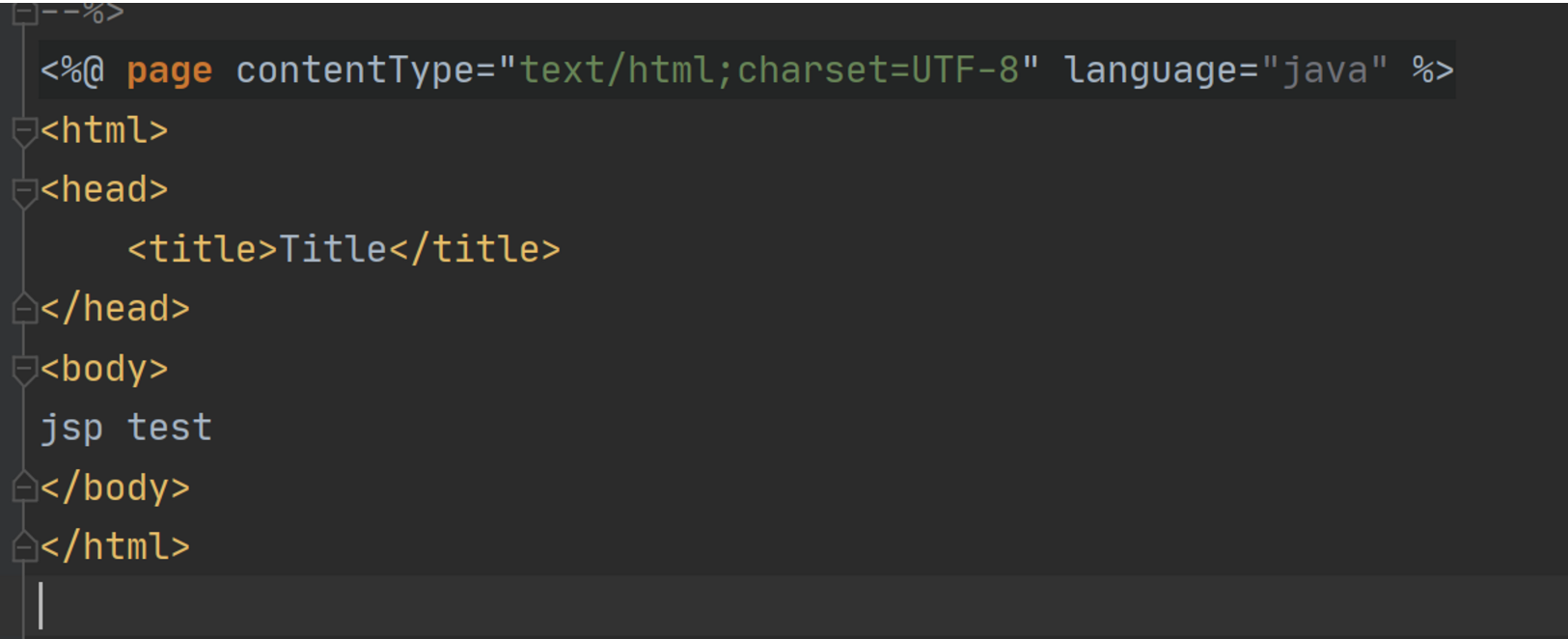Click the closing %> of the page directive
The width and height of the screenshot is (1568, 639).
(1432, 70)
